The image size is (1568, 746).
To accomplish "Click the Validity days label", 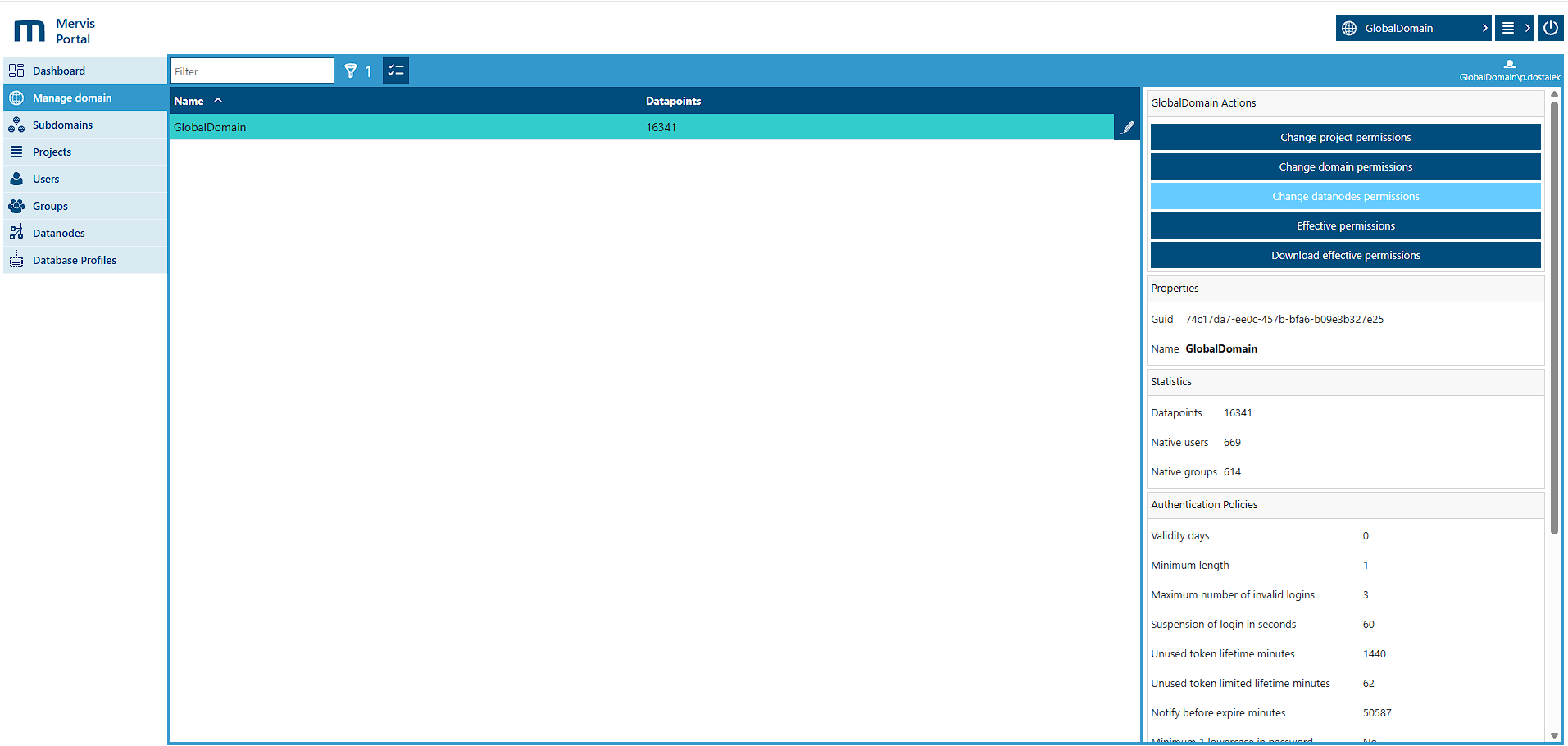I will tap(1179, 535).
